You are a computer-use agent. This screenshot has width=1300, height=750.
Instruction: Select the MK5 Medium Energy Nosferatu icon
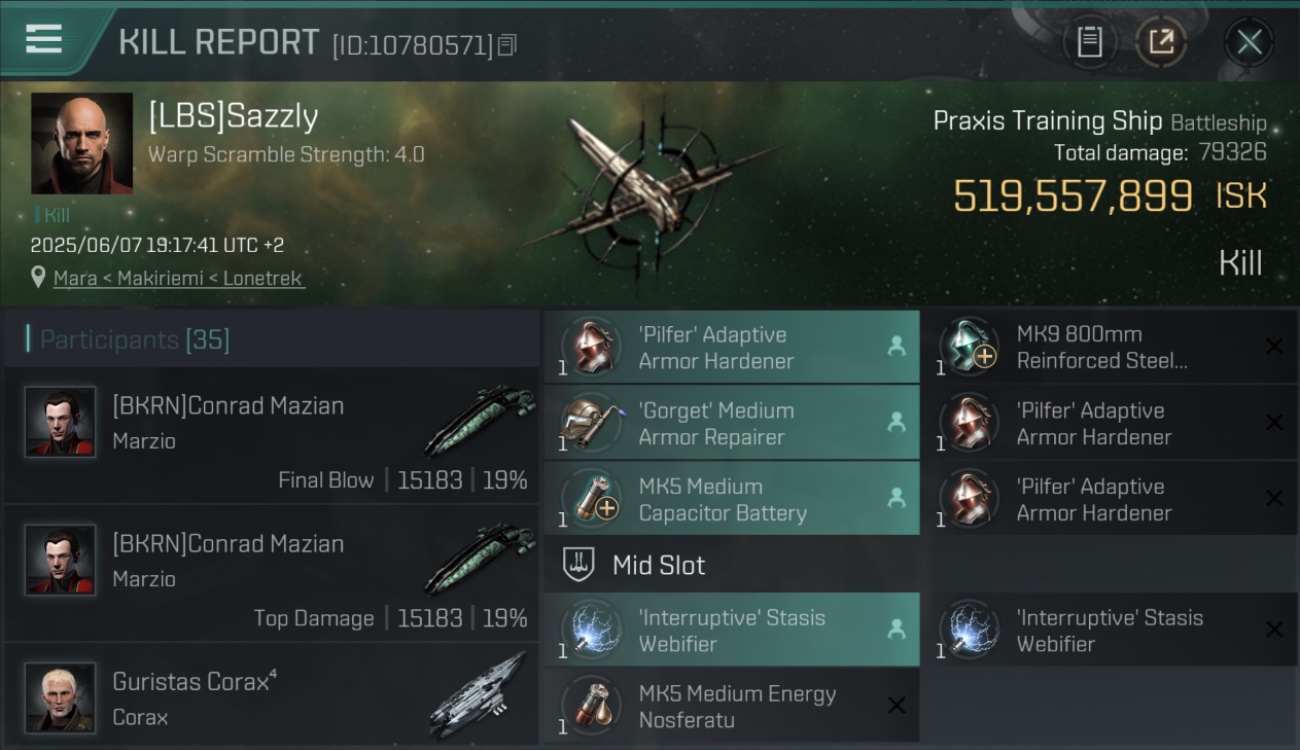590,706
